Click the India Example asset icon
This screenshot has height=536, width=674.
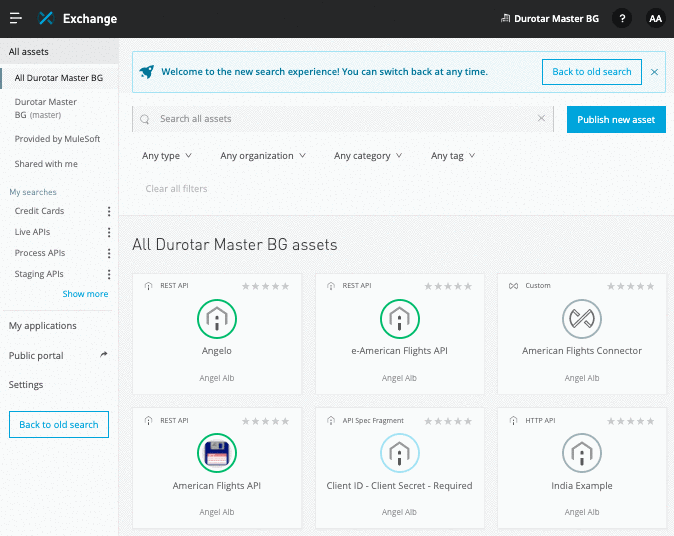click(582, 453)
